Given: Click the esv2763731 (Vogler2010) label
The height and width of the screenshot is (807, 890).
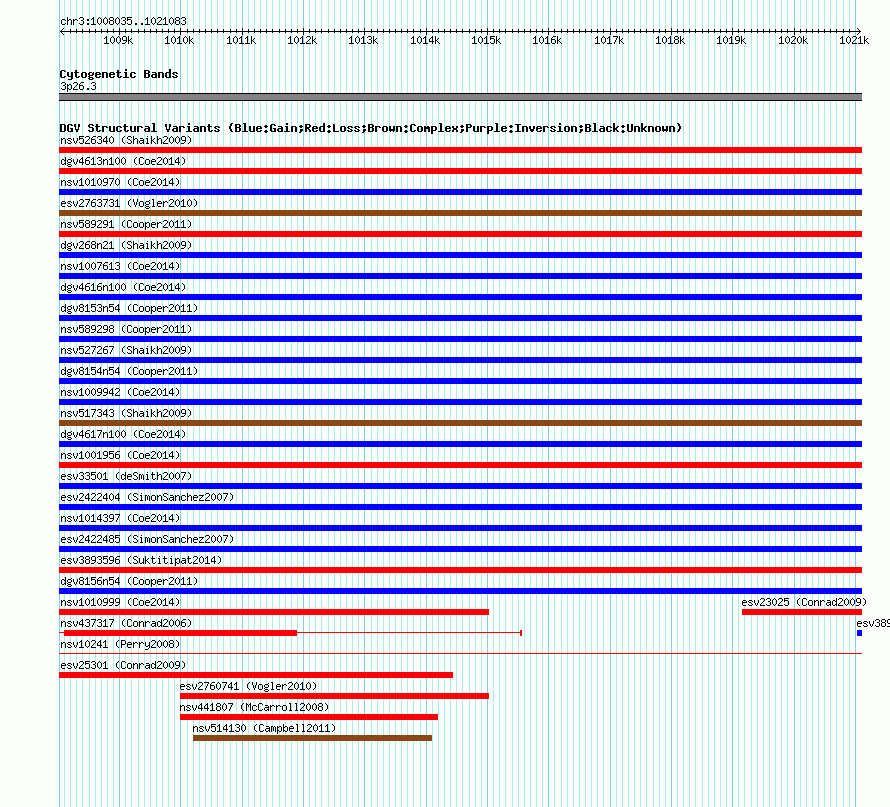Looking at the screenshot, I should click(x=129, y=203).
